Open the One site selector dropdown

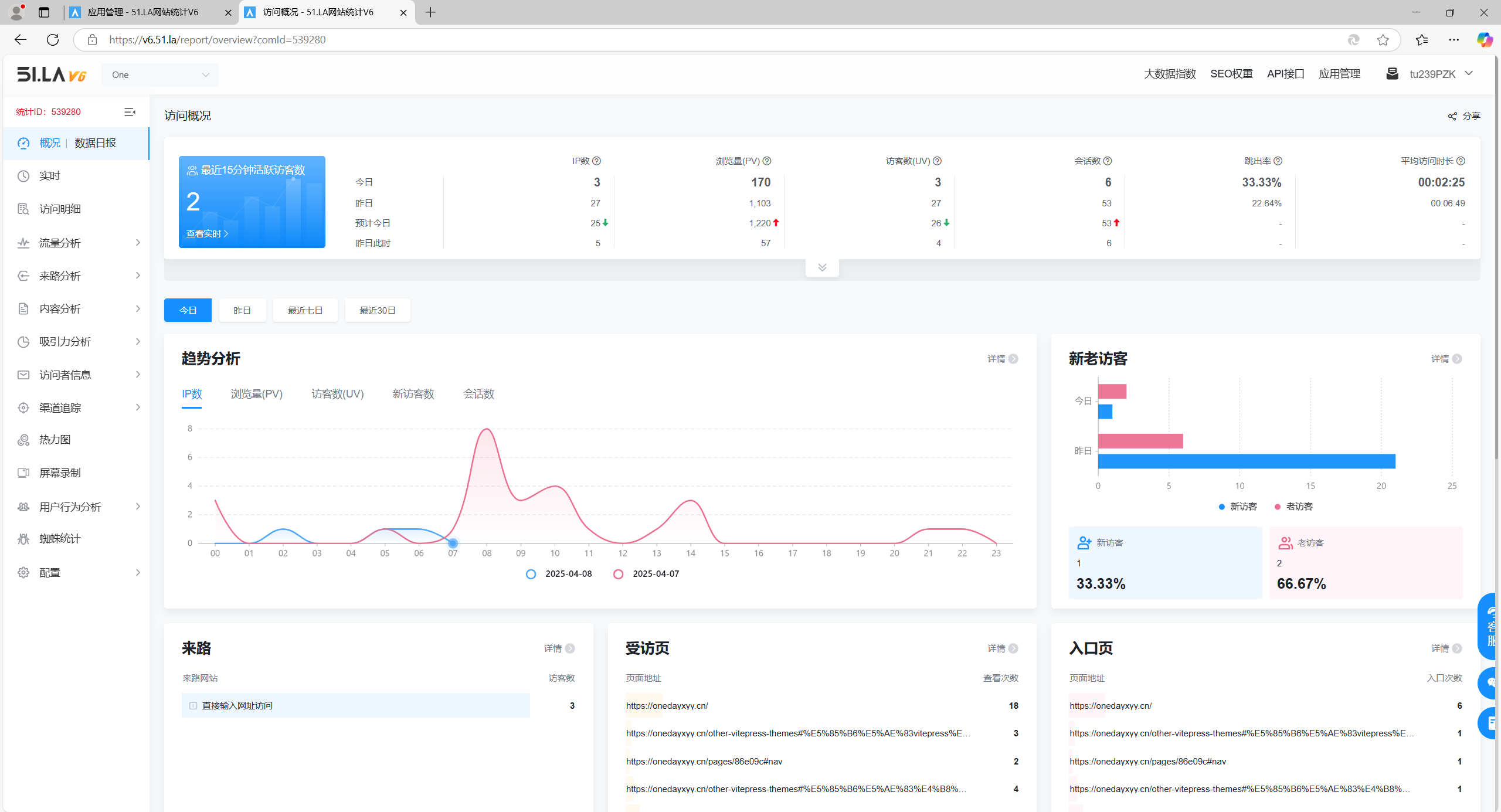coord(160,75)
